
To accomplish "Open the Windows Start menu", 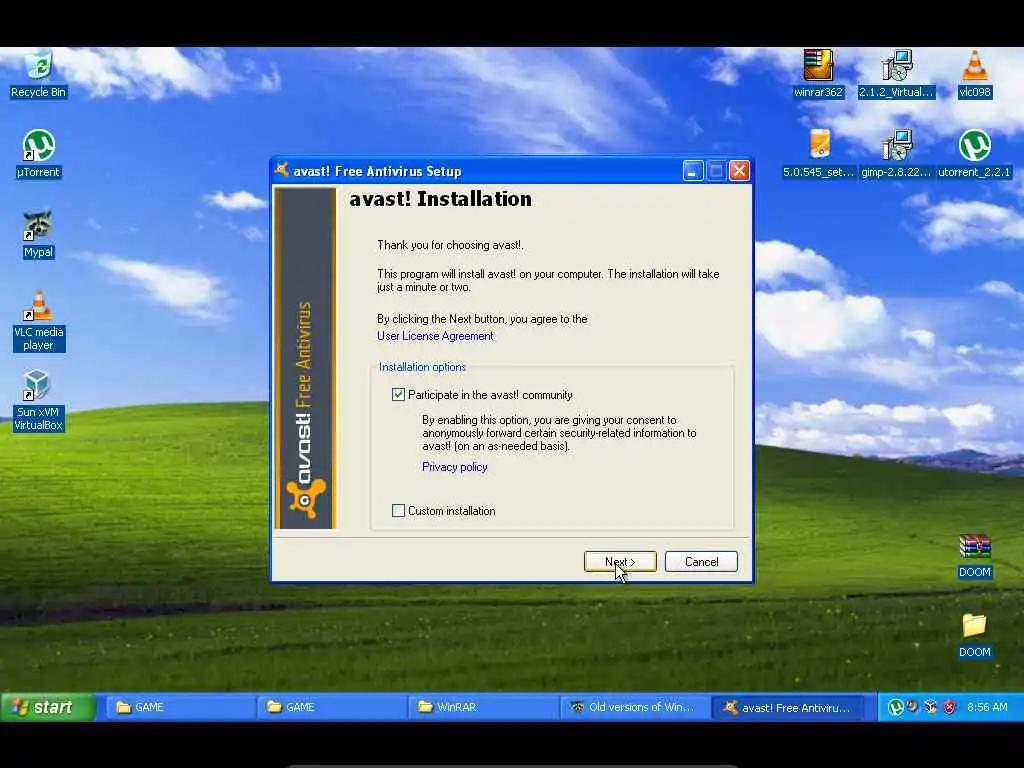I will pos(48,707).
